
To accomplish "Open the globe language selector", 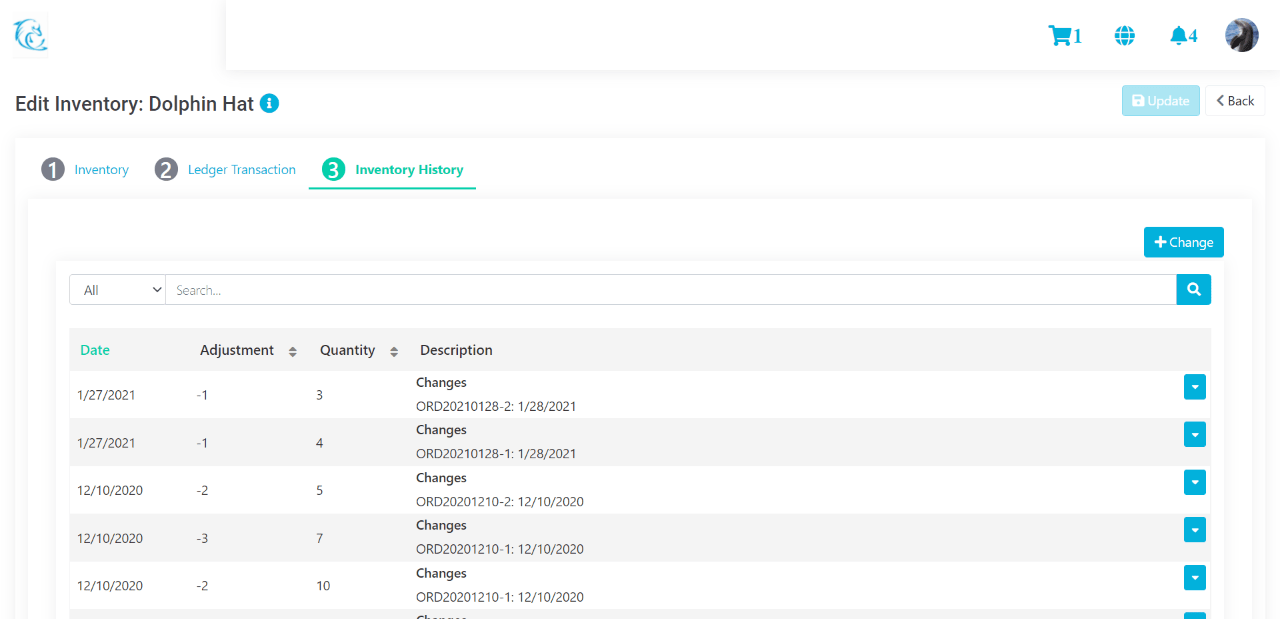I will point(1125,36).
